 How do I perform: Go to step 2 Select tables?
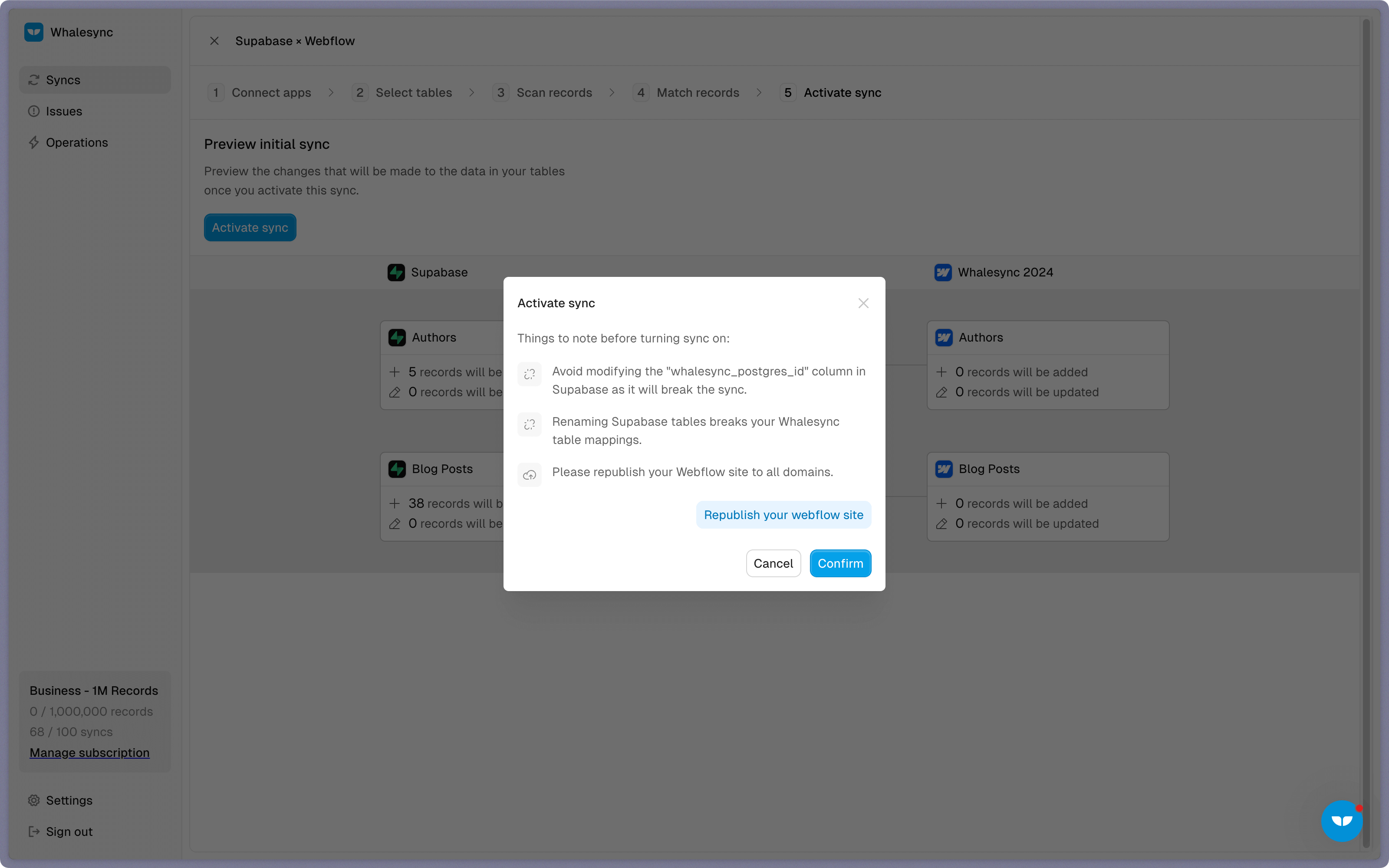coord(402,92)
